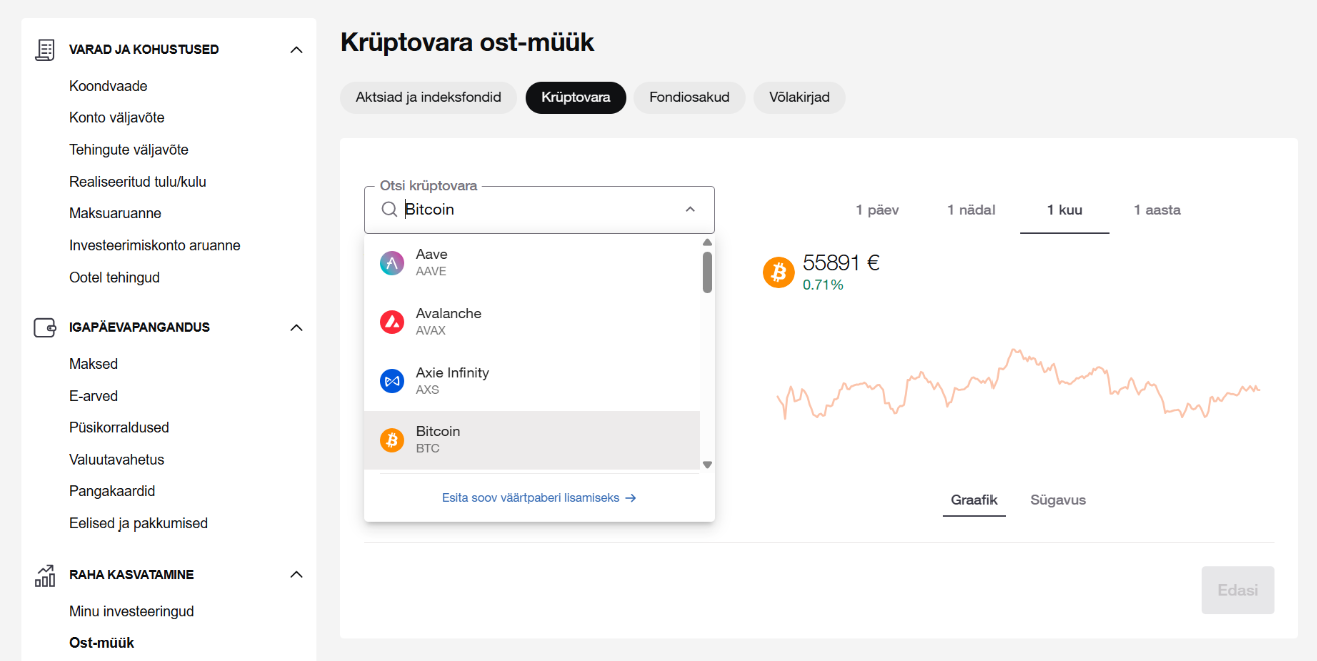Go to Maksed
This screenshot has width=1317, height=661.
tap(93, 364)
